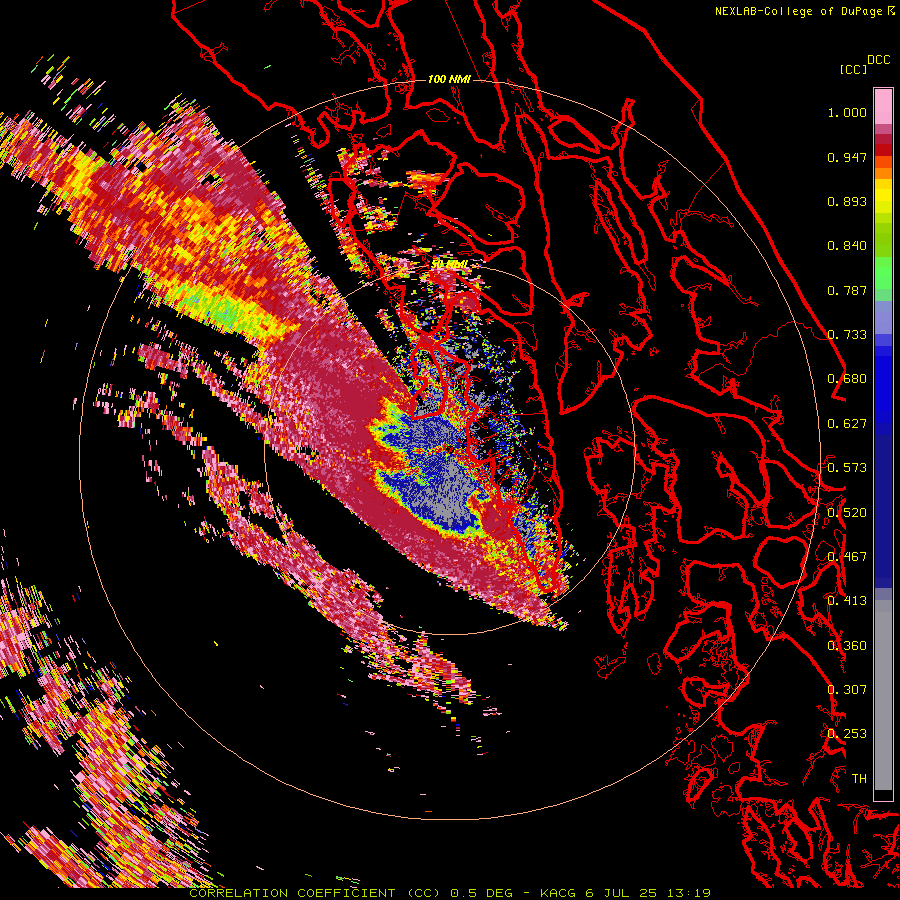
Task: Click the NEXLAB-College of DuPage credit text
Action: click(x=798, y=11)
